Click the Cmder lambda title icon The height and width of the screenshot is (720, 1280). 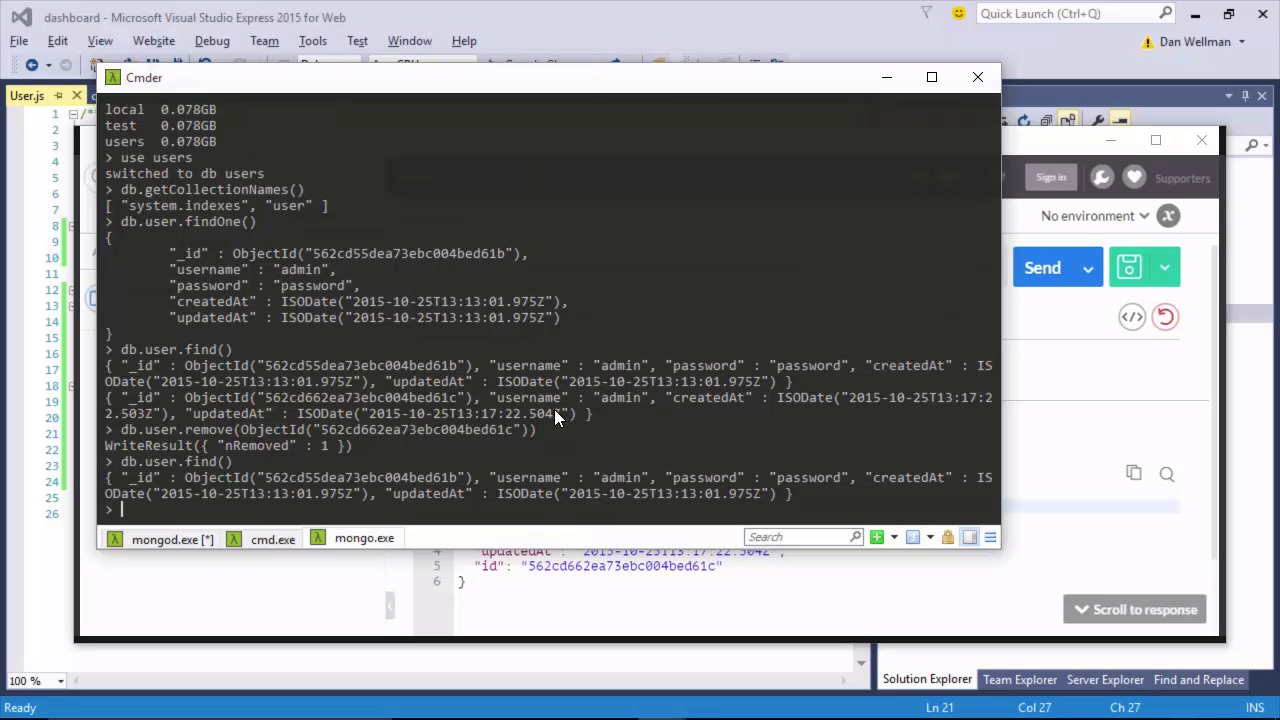(x=113, y=77)
